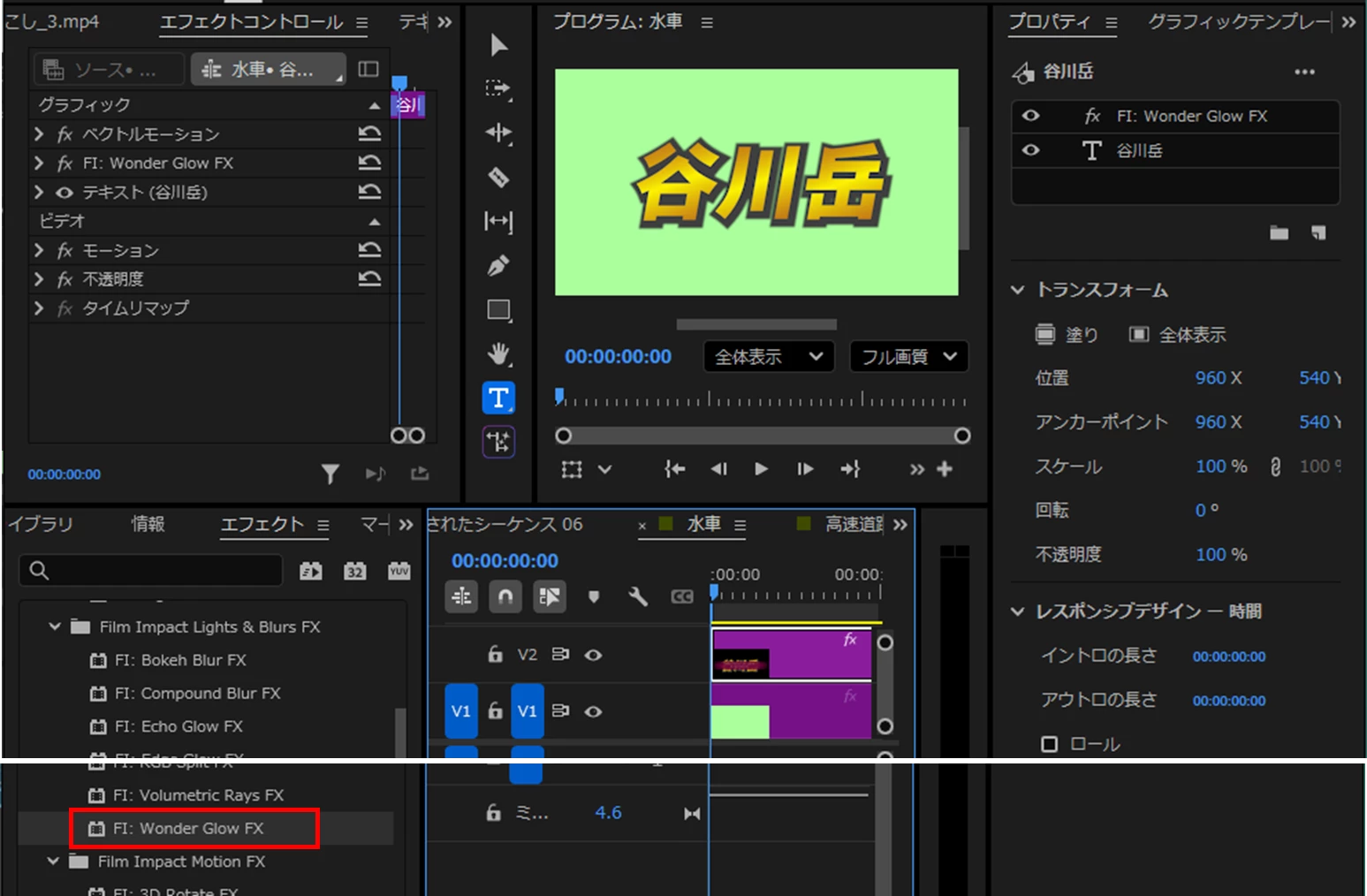Hide the 谷川岳 text layer in Properties

point(1031,150)
